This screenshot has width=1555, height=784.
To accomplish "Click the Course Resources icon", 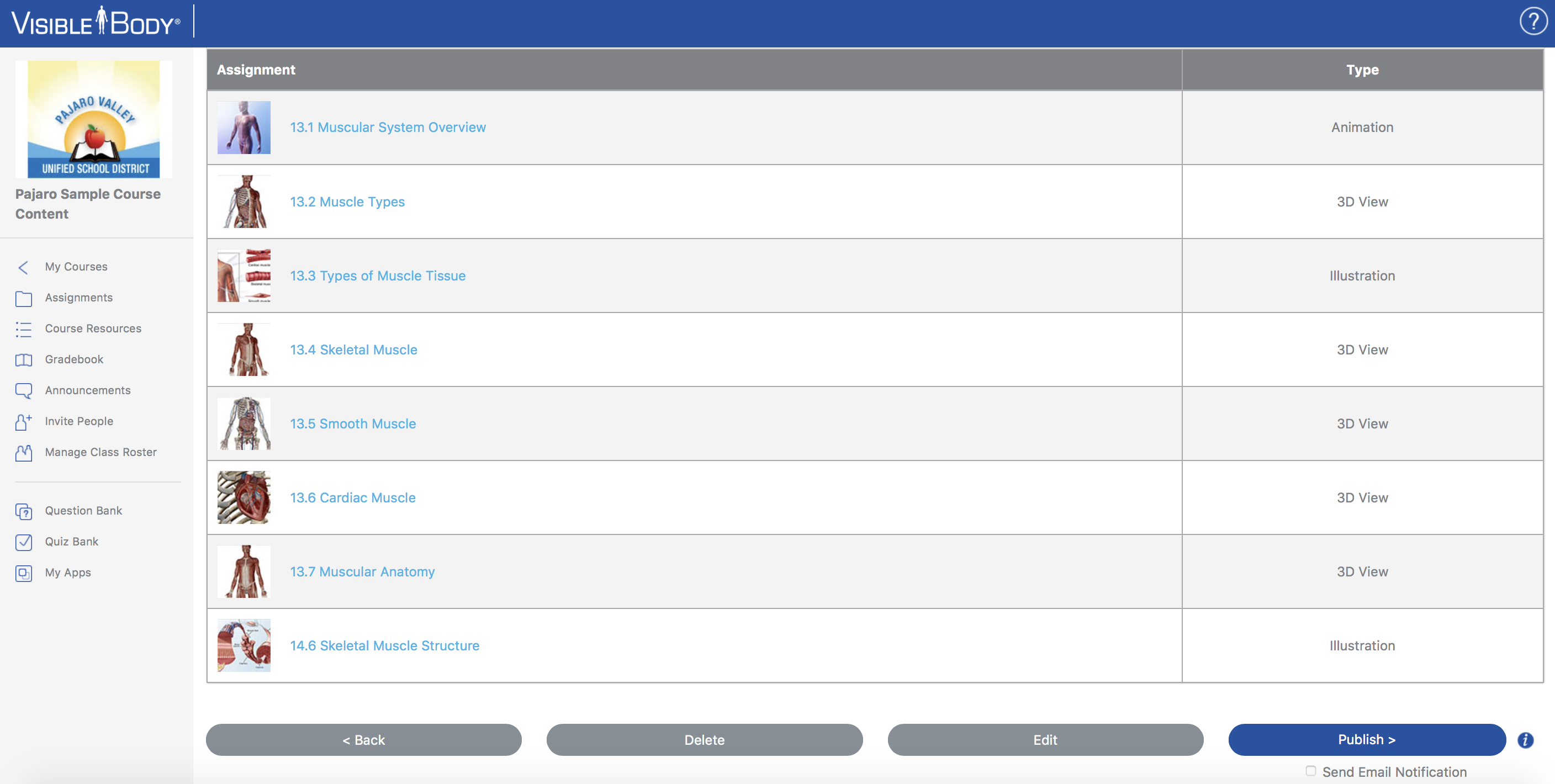I will click(24, 328).
